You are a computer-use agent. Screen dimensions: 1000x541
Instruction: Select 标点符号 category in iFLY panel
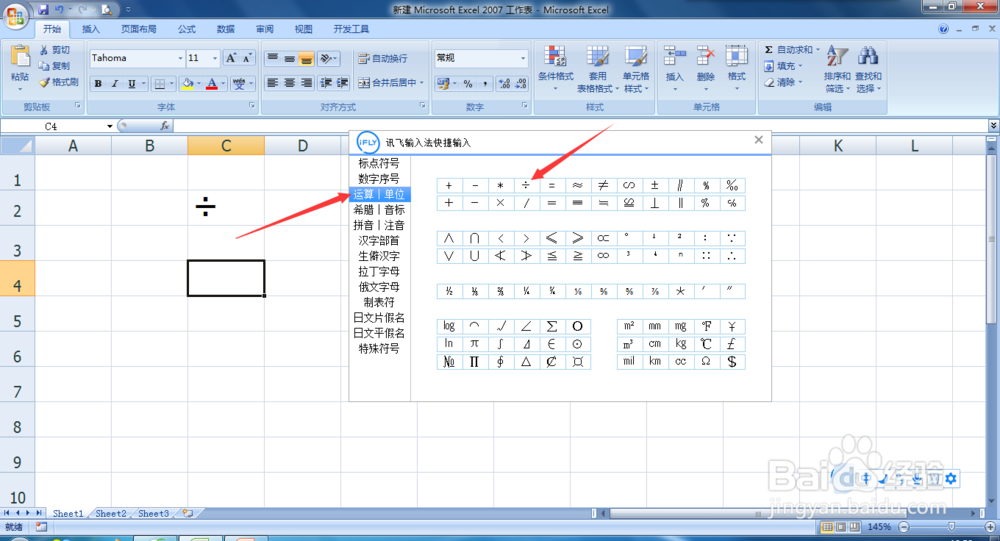pyautogui.click(x=379, y=163)
